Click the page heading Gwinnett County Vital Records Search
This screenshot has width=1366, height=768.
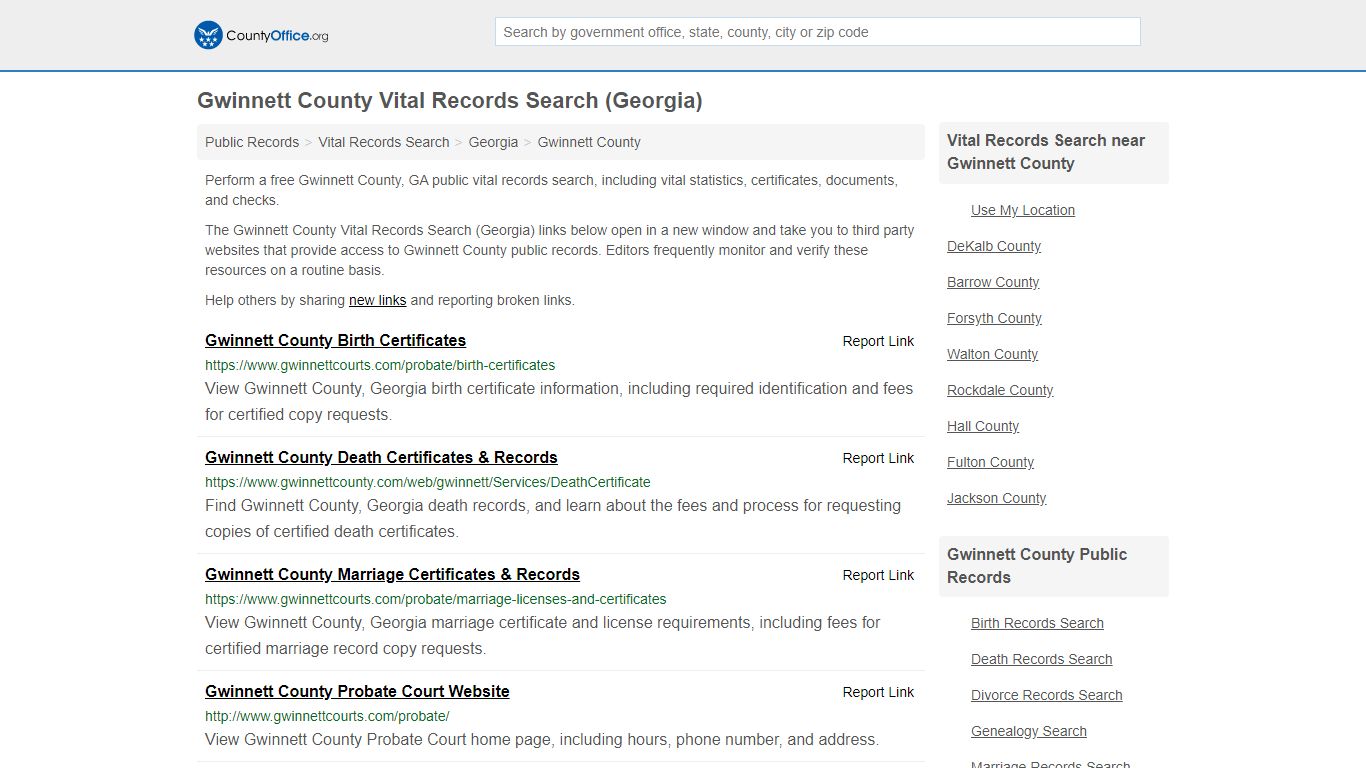tap(450, 101)
